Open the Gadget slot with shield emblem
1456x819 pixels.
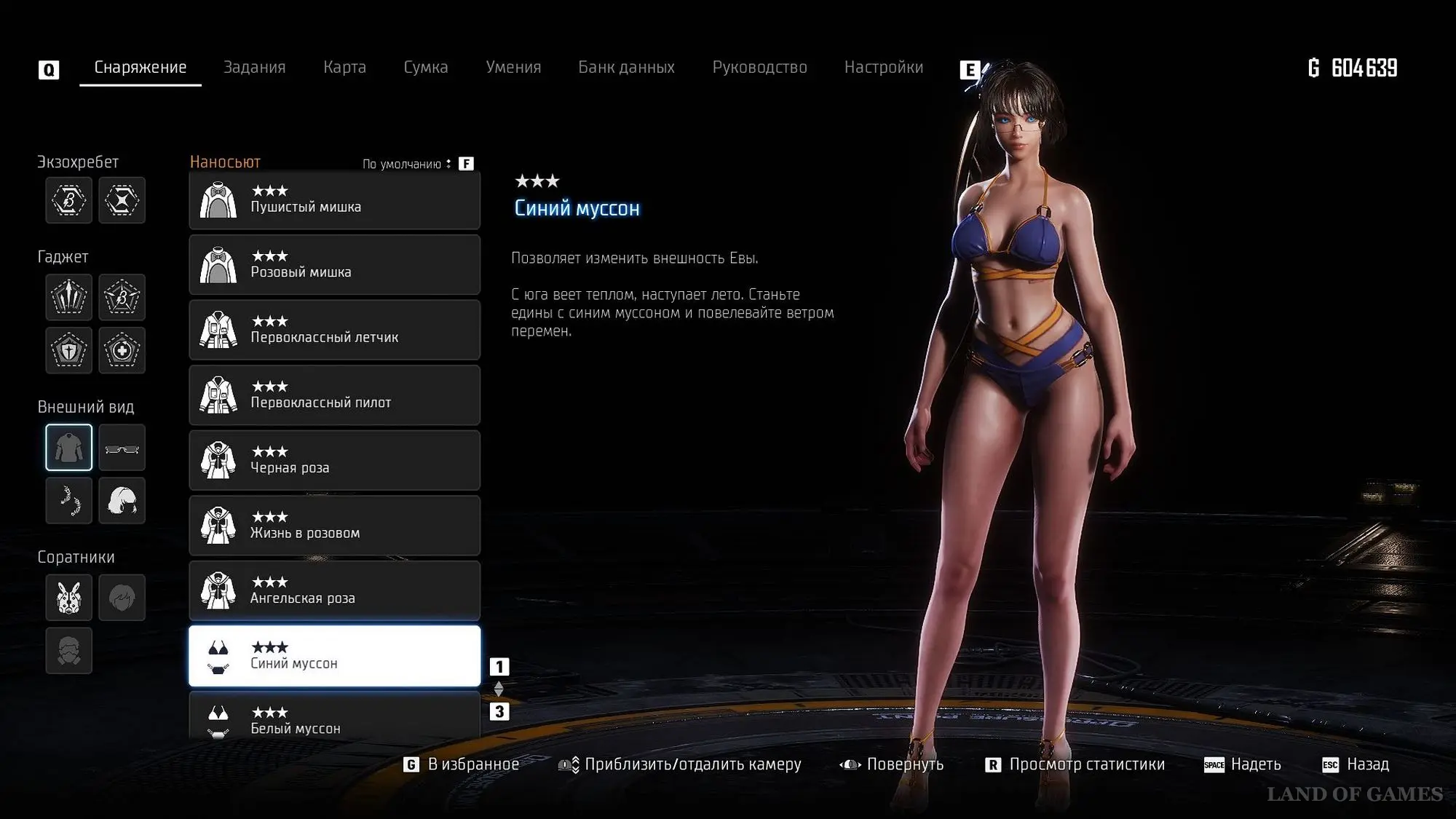click(69, 350)
